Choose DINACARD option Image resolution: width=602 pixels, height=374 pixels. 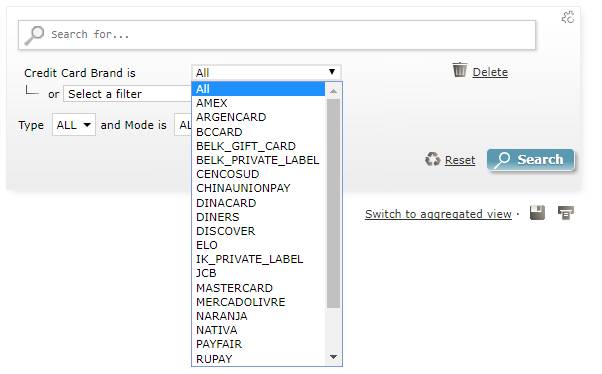tap(258, 203)
